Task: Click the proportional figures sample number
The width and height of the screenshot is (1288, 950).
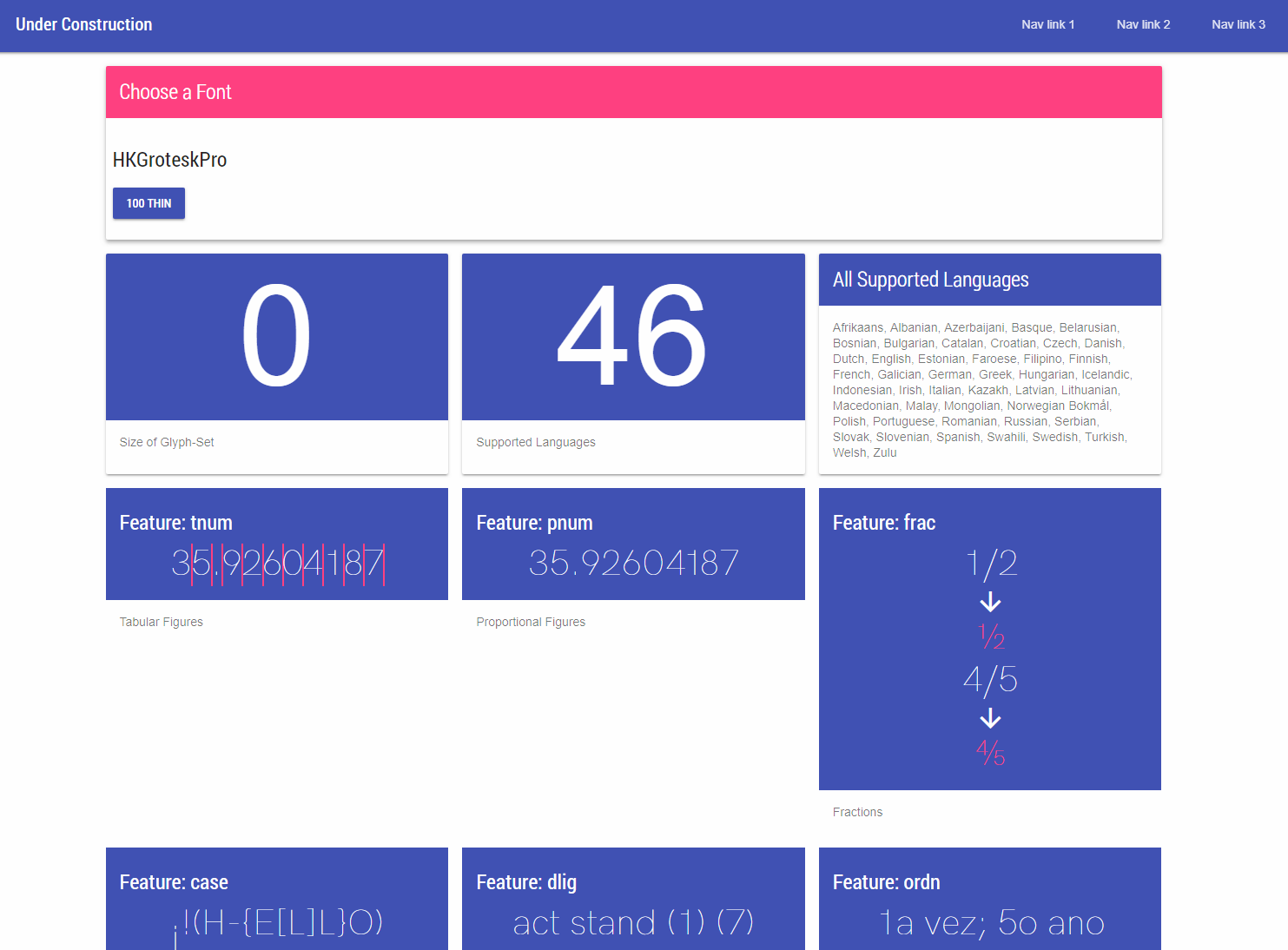Action: [x=633, y=563]
